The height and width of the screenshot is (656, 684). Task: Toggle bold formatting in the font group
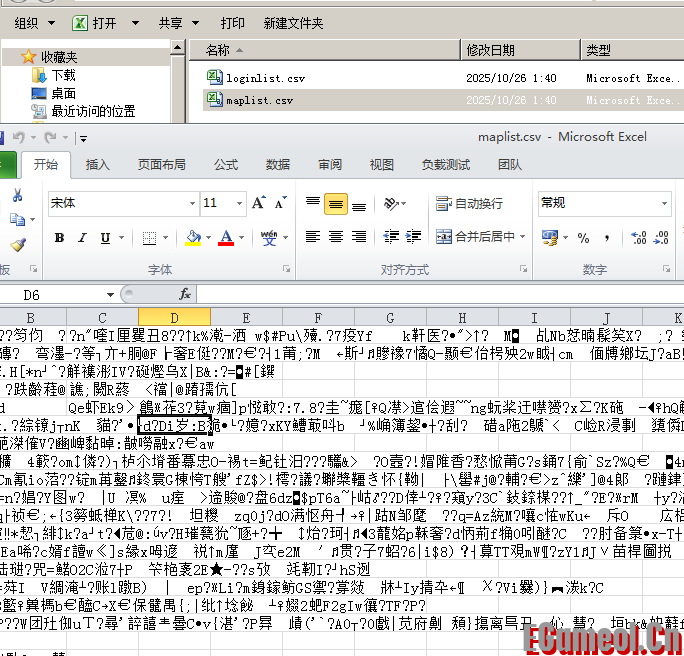[59, 238]
